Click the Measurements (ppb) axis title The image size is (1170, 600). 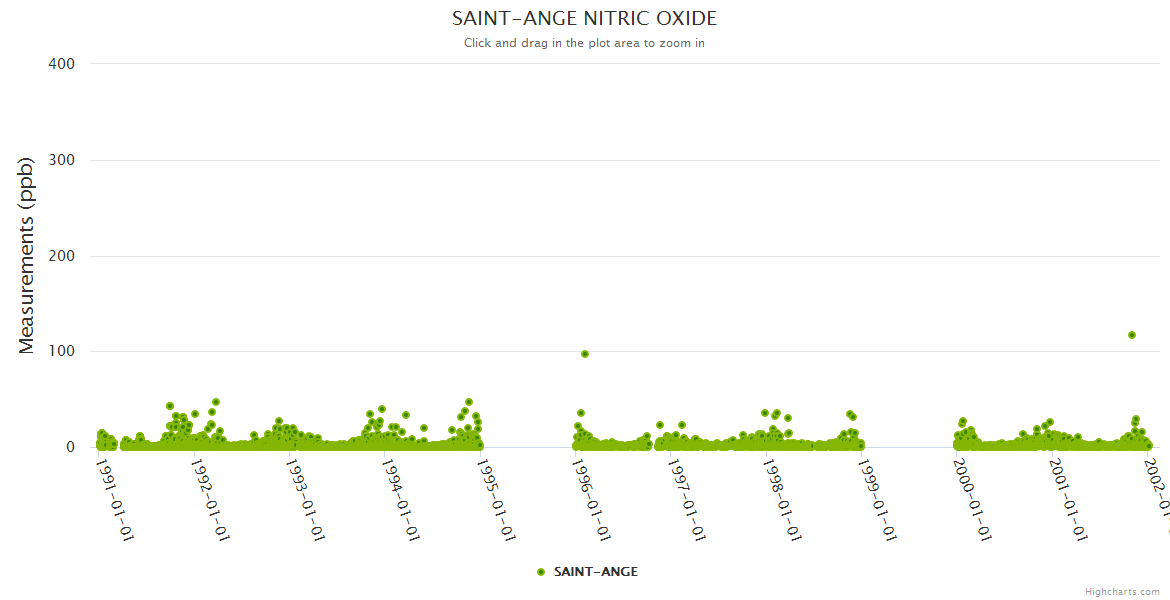pyautogui.click(x=27, y=256)
